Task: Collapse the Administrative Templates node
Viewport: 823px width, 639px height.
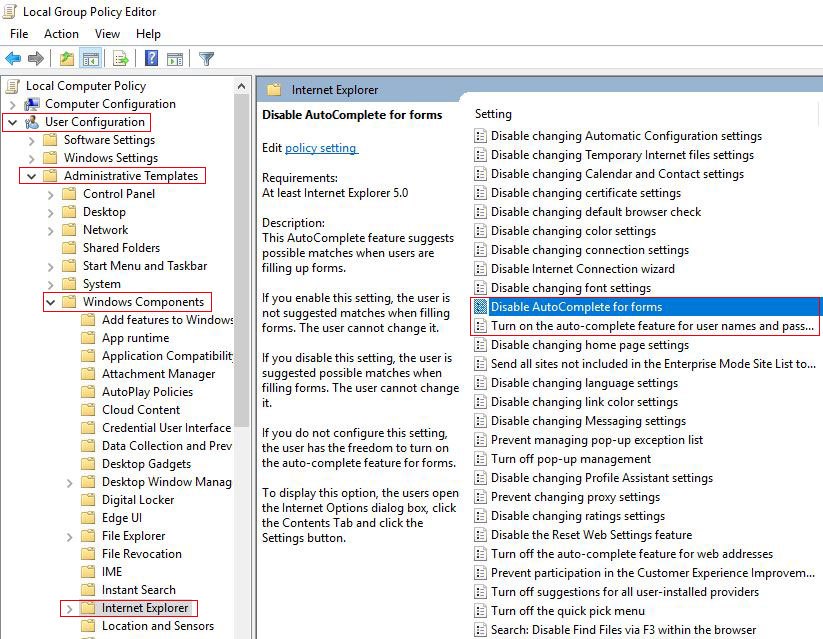Action: pyautogui.click(x=31, y=176)
